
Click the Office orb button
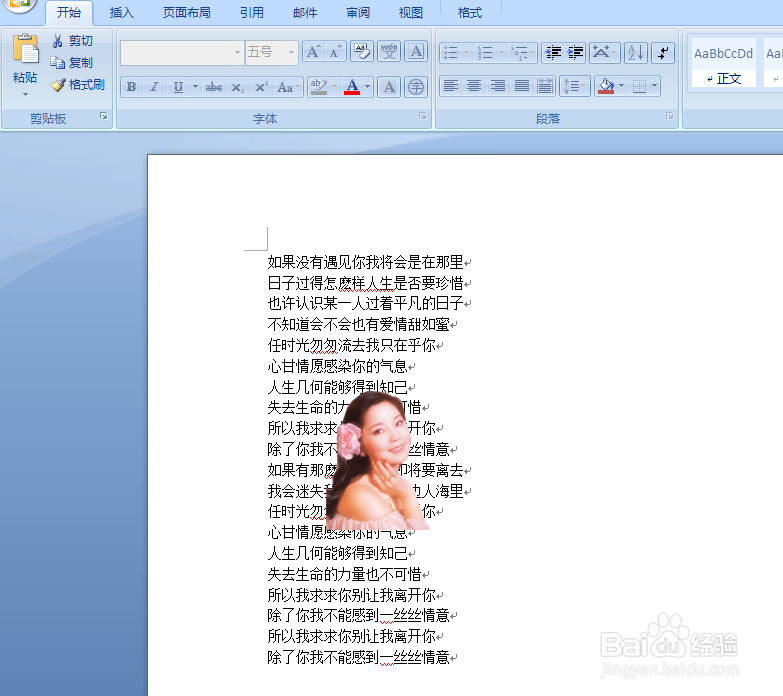20,4
